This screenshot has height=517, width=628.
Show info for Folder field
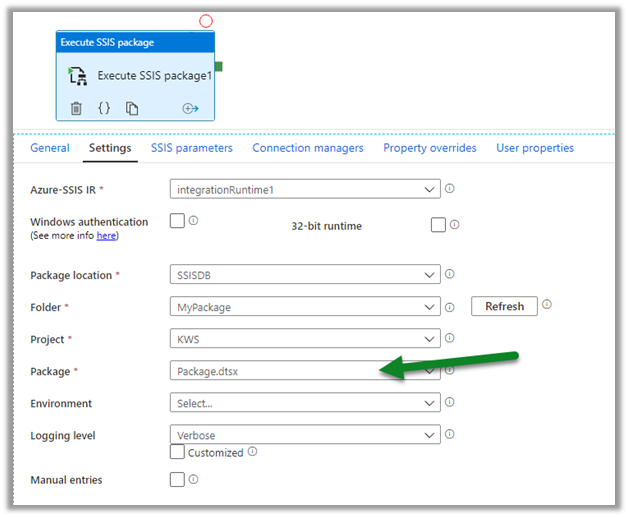pyautogui.click(x=450, y=307)
